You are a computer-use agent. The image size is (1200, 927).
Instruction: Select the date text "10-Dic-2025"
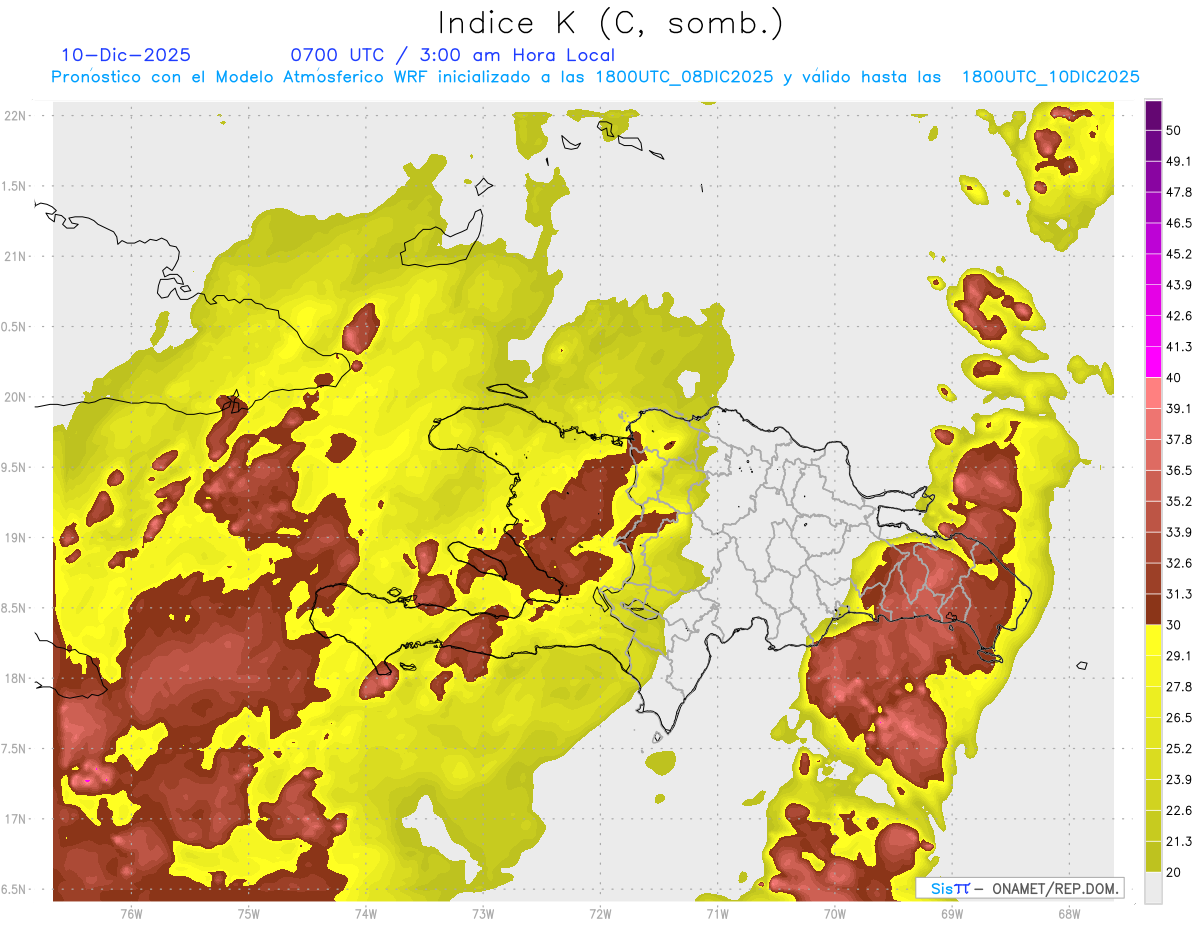125,55
